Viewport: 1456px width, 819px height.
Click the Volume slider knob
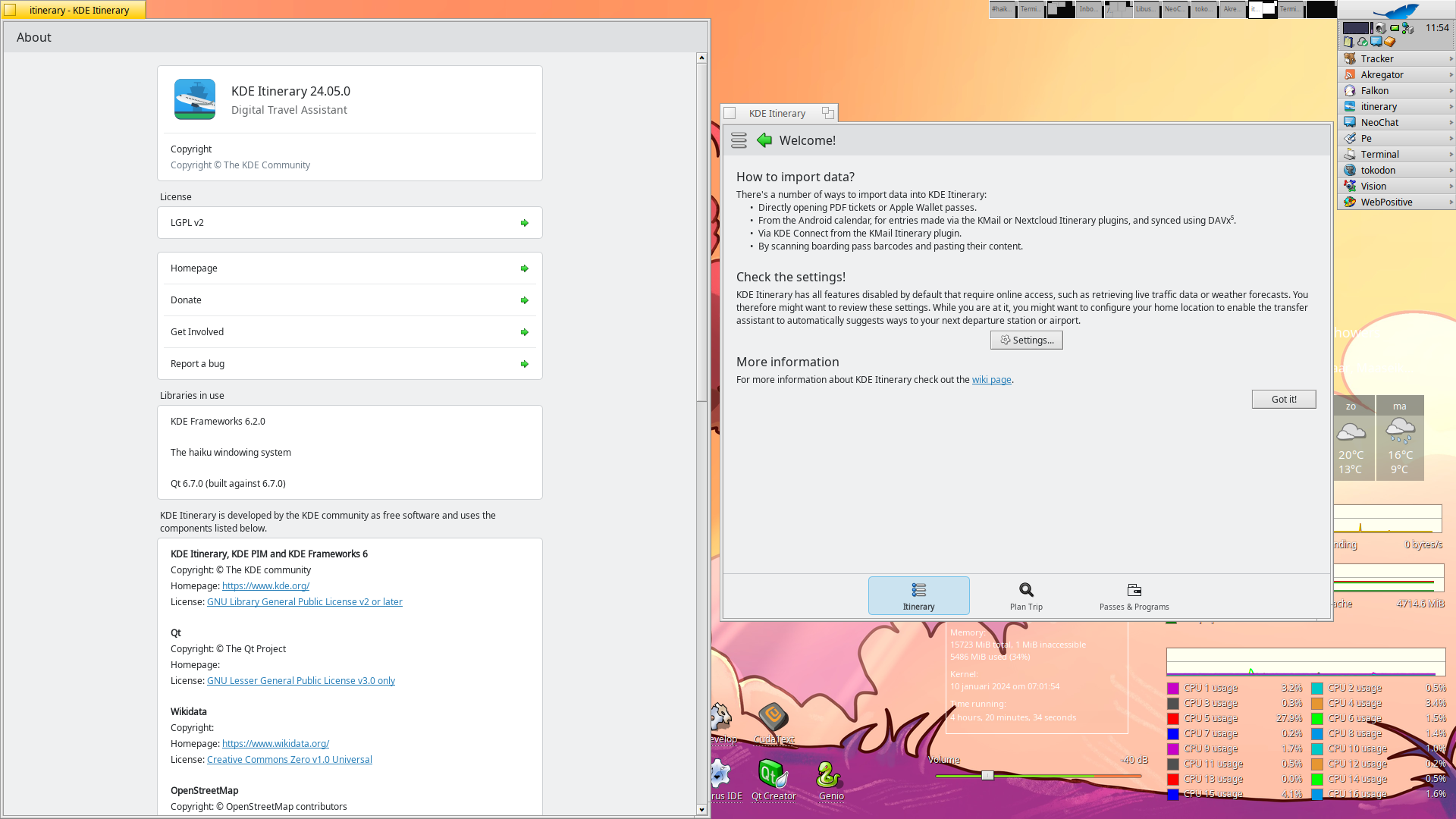pos(987,776)
